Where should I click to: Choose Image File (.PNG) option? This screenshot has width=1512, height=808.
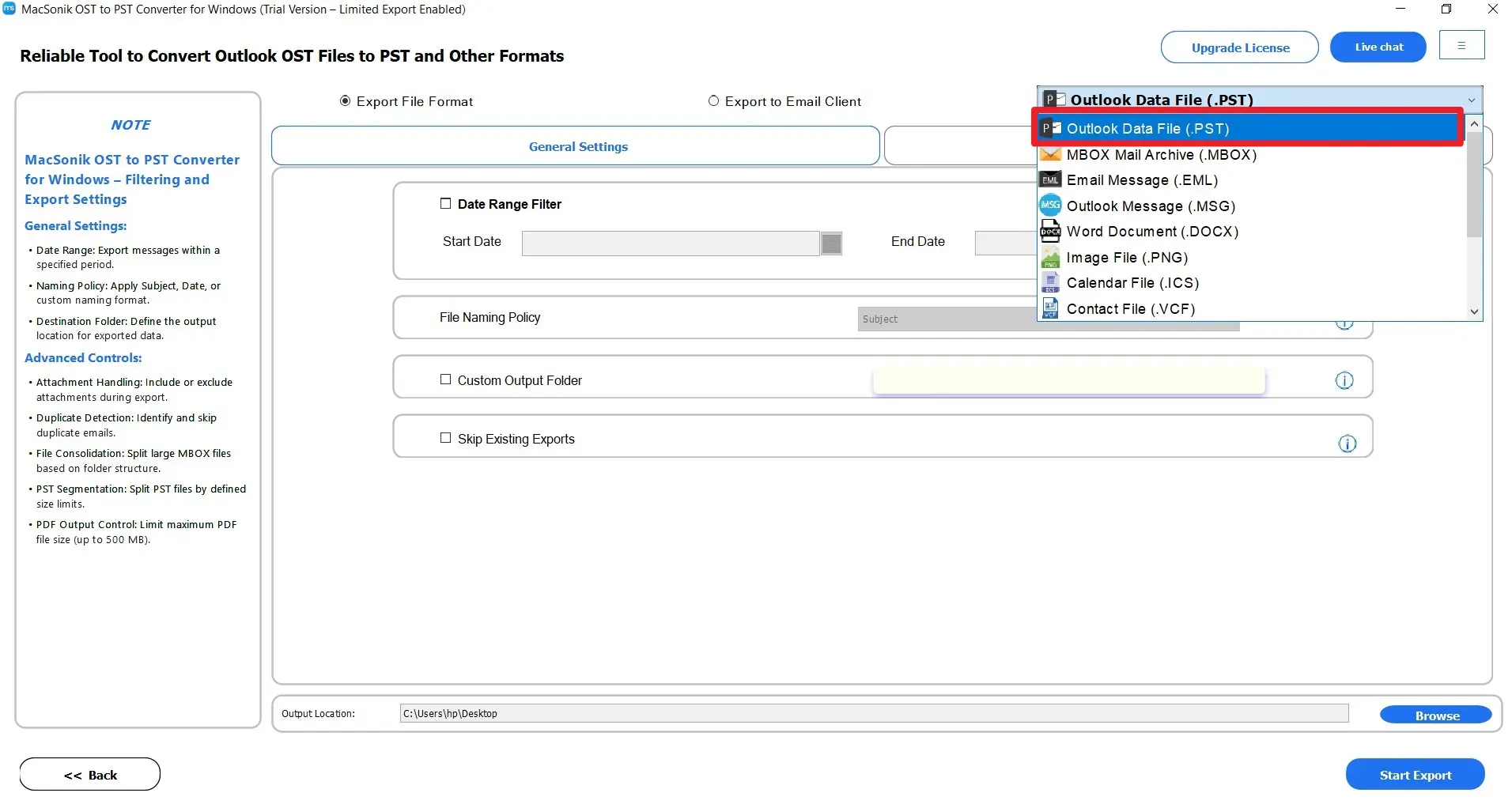coord(1252,258)
